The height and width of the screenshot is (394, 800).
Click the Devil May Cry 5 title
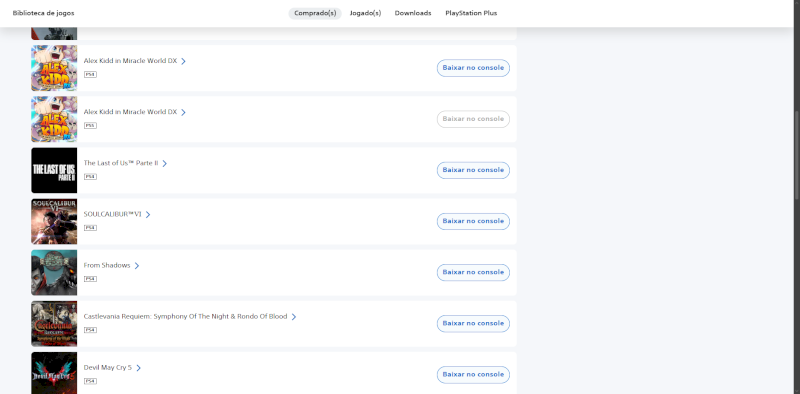108,367
